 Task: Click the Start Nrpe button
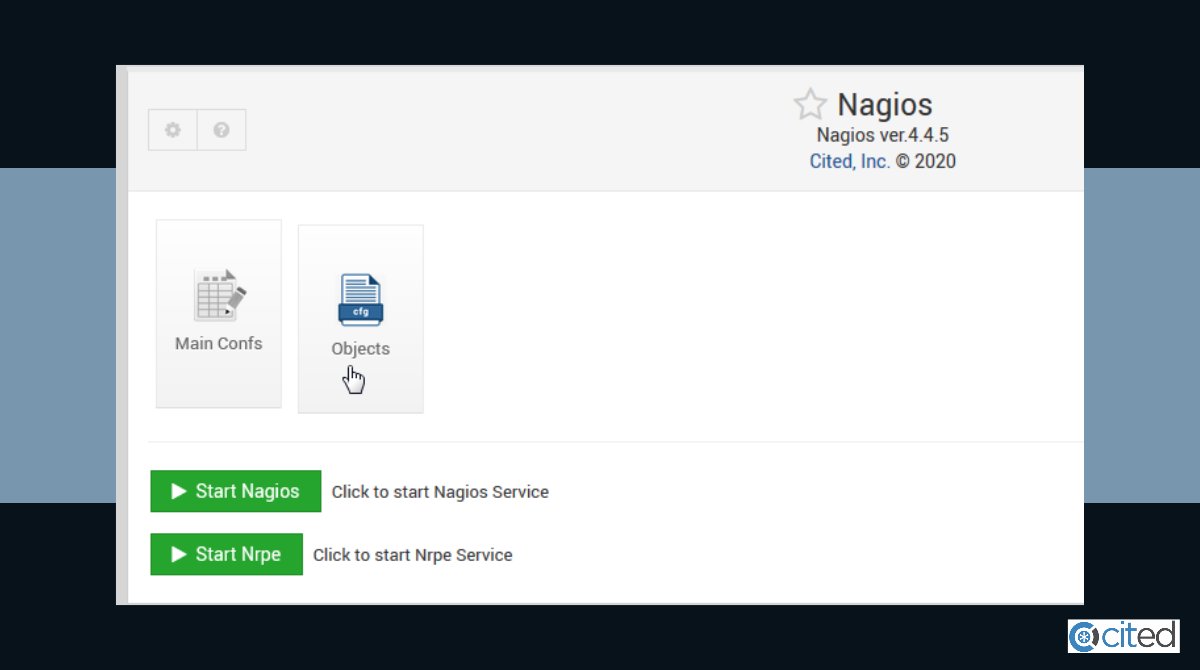pyautogui.click(x=227, y=554)
